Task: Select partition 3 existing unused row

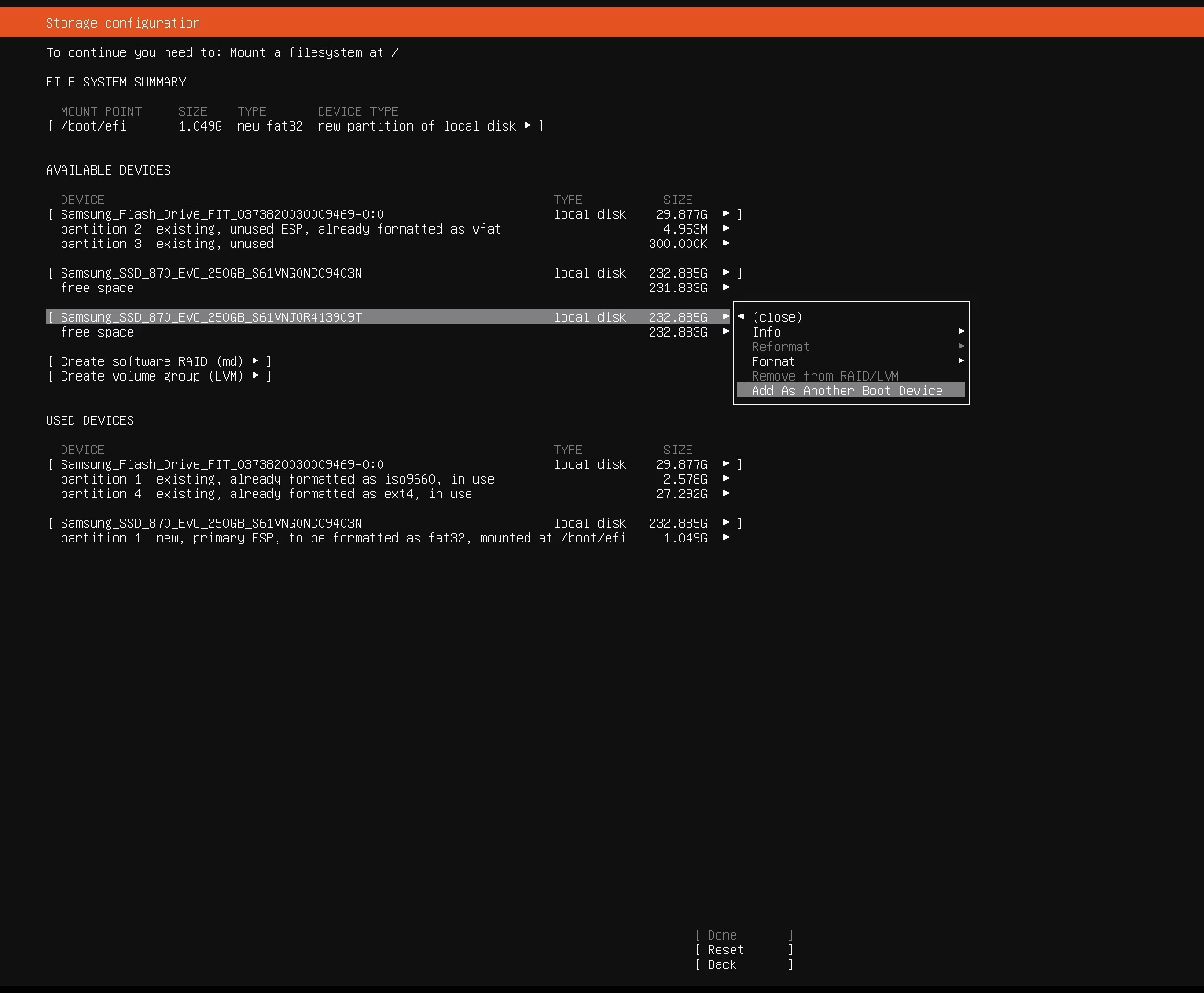Action: (394, 244)
